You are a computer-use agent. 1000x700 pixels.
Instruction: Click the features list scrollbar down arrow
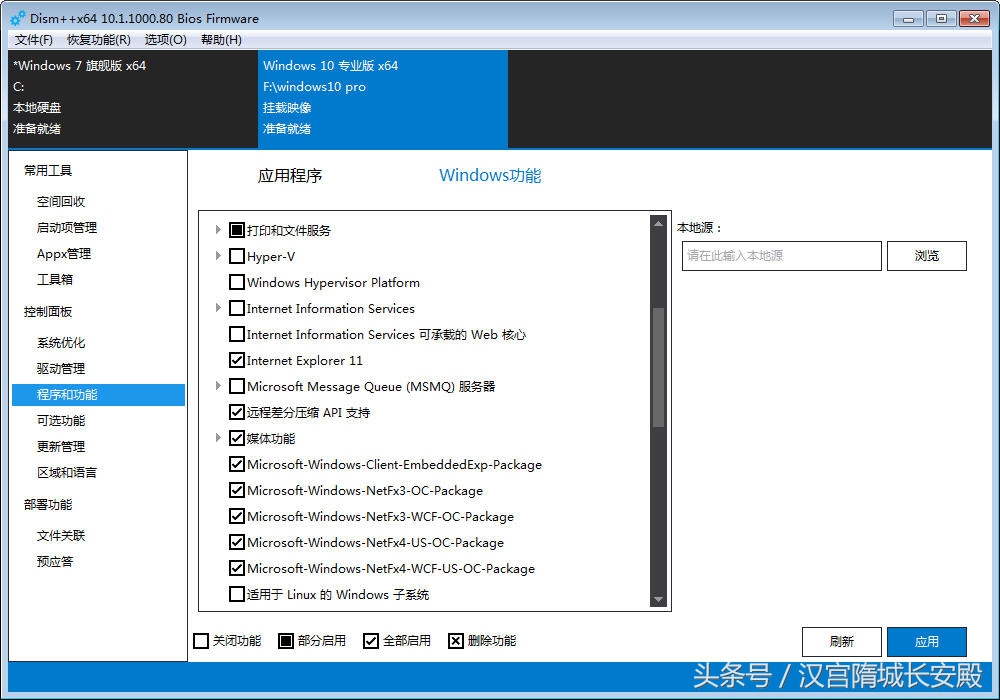click(x=658, y=599)
